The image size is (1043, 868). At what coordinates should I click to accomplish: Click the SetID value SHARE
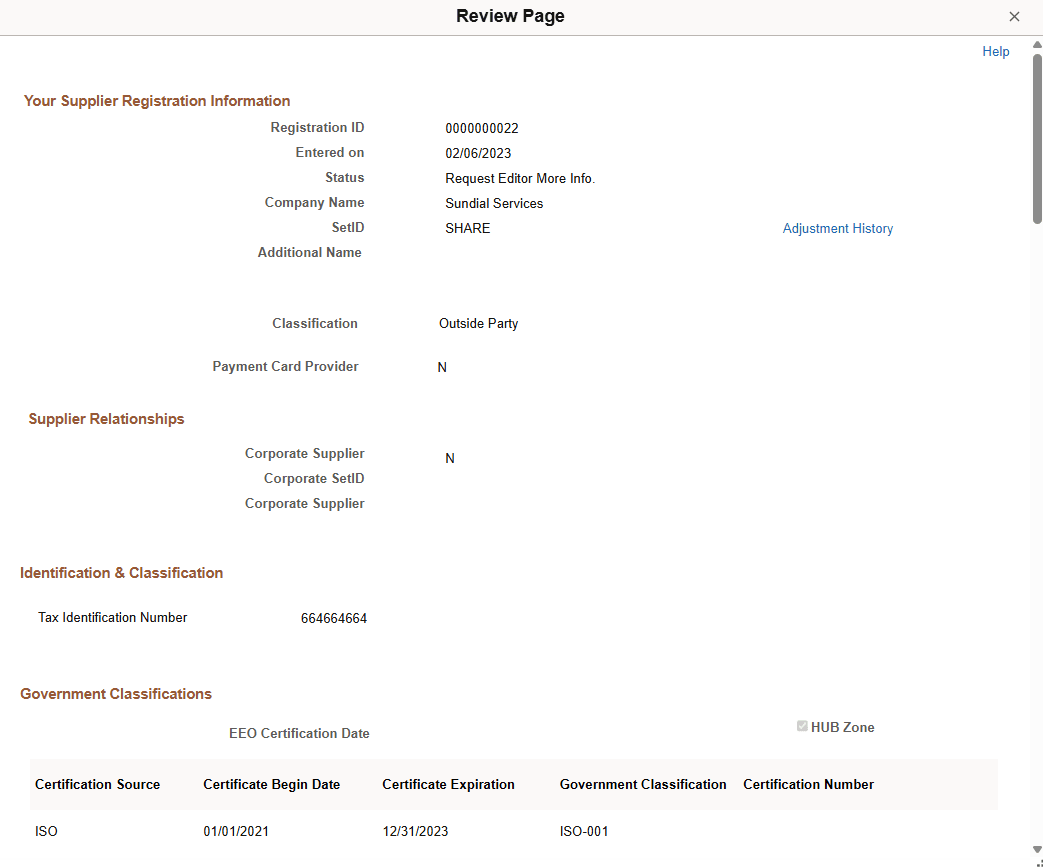click(x=467, y=228)
